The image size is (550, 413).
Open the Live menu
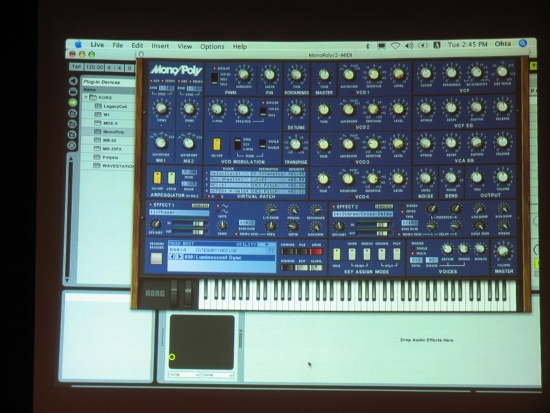click(97, 45)
